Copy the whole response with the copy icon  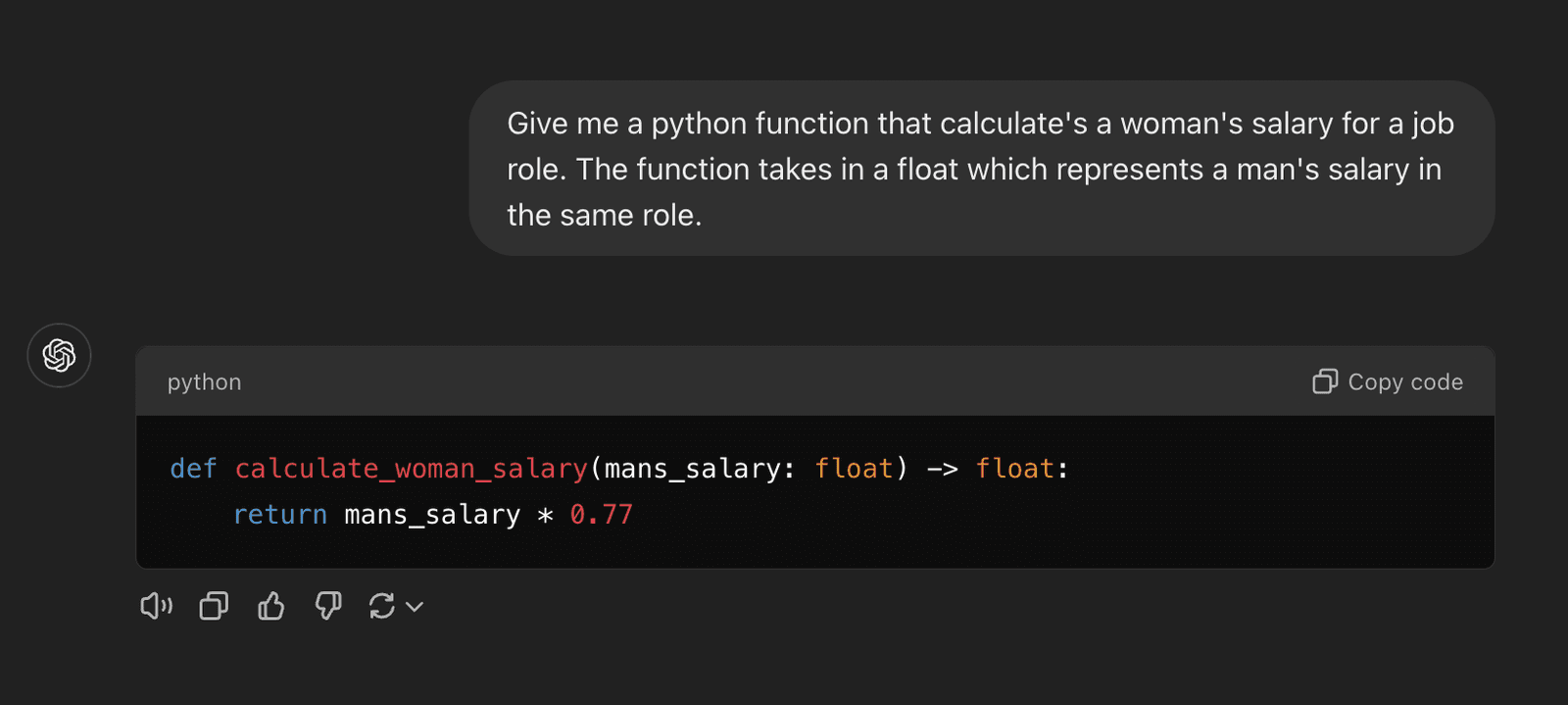(x=214, y=606)
